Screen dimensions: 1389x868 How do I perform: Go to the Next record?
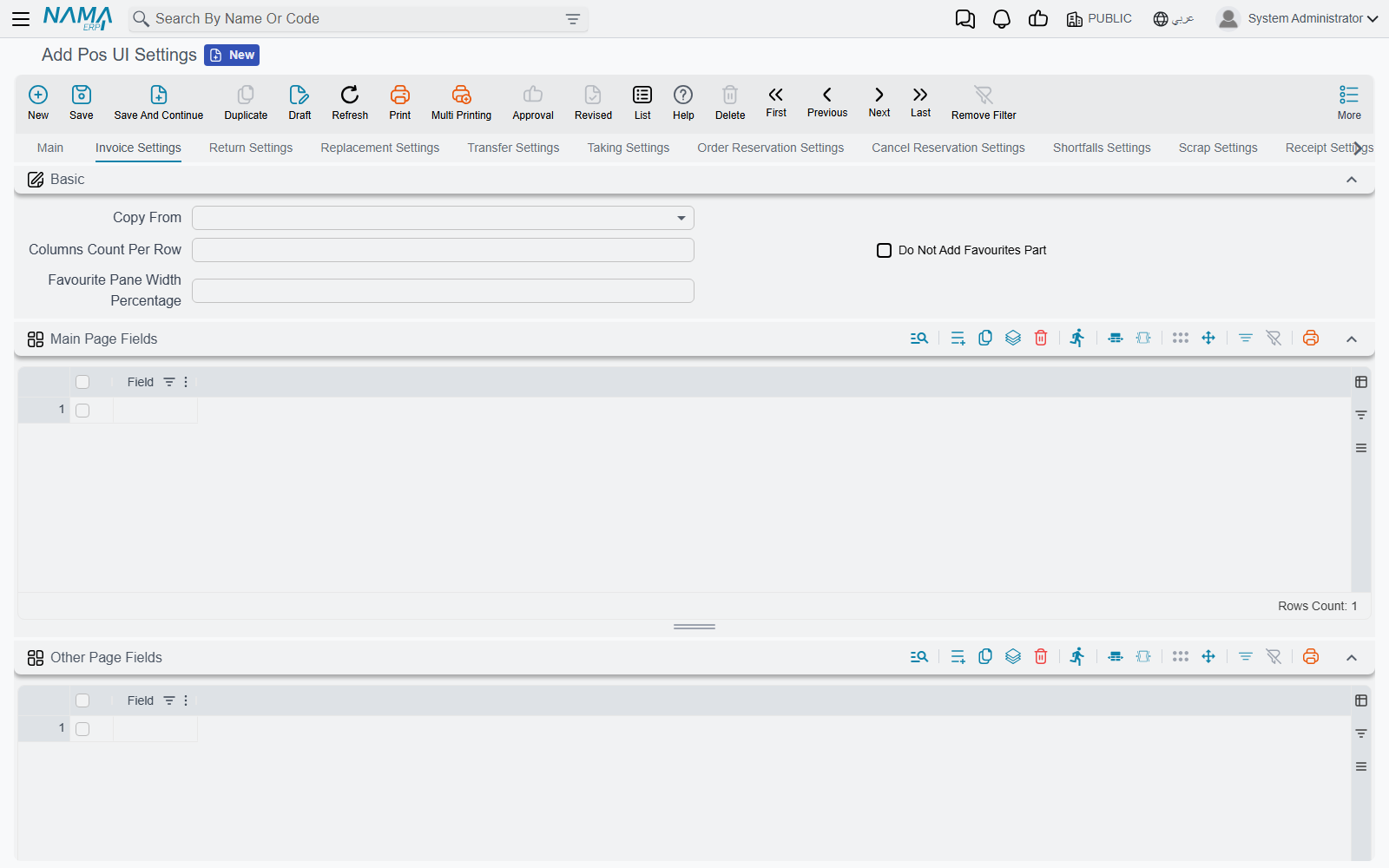(x=879, y=102)
